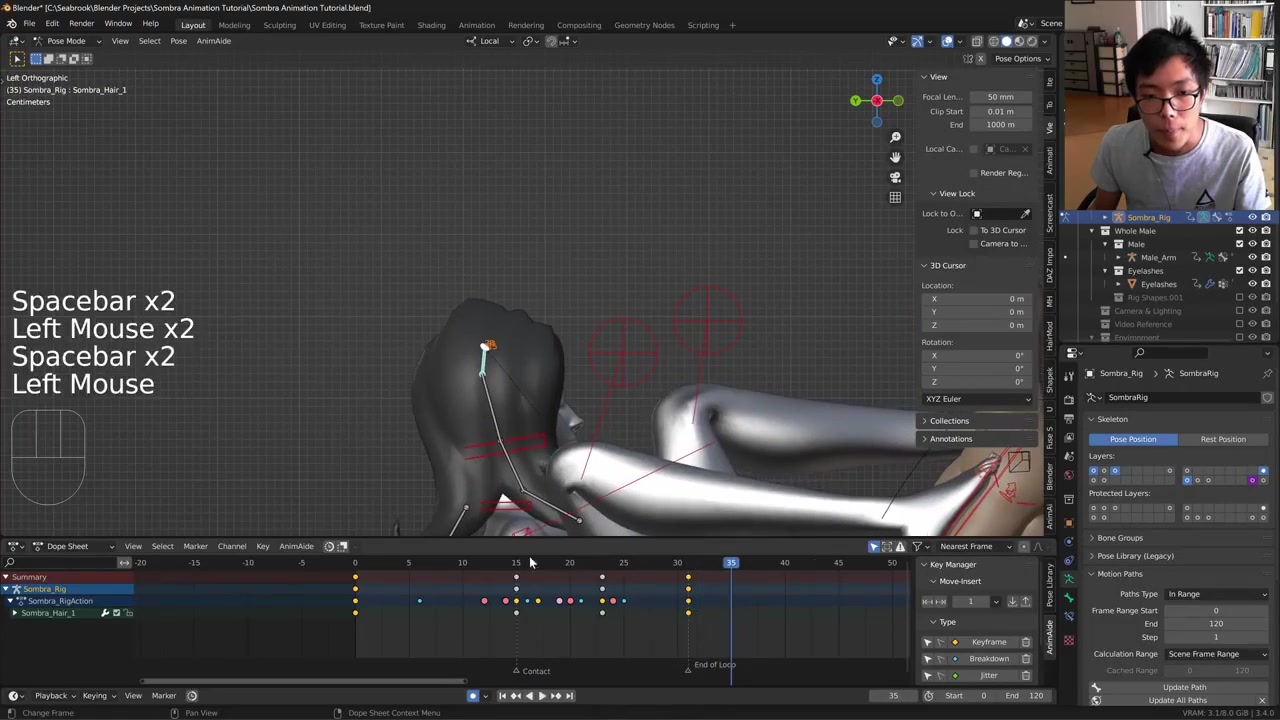Open the Nearest Frame snapping dropdown

[x=972, y=546]
